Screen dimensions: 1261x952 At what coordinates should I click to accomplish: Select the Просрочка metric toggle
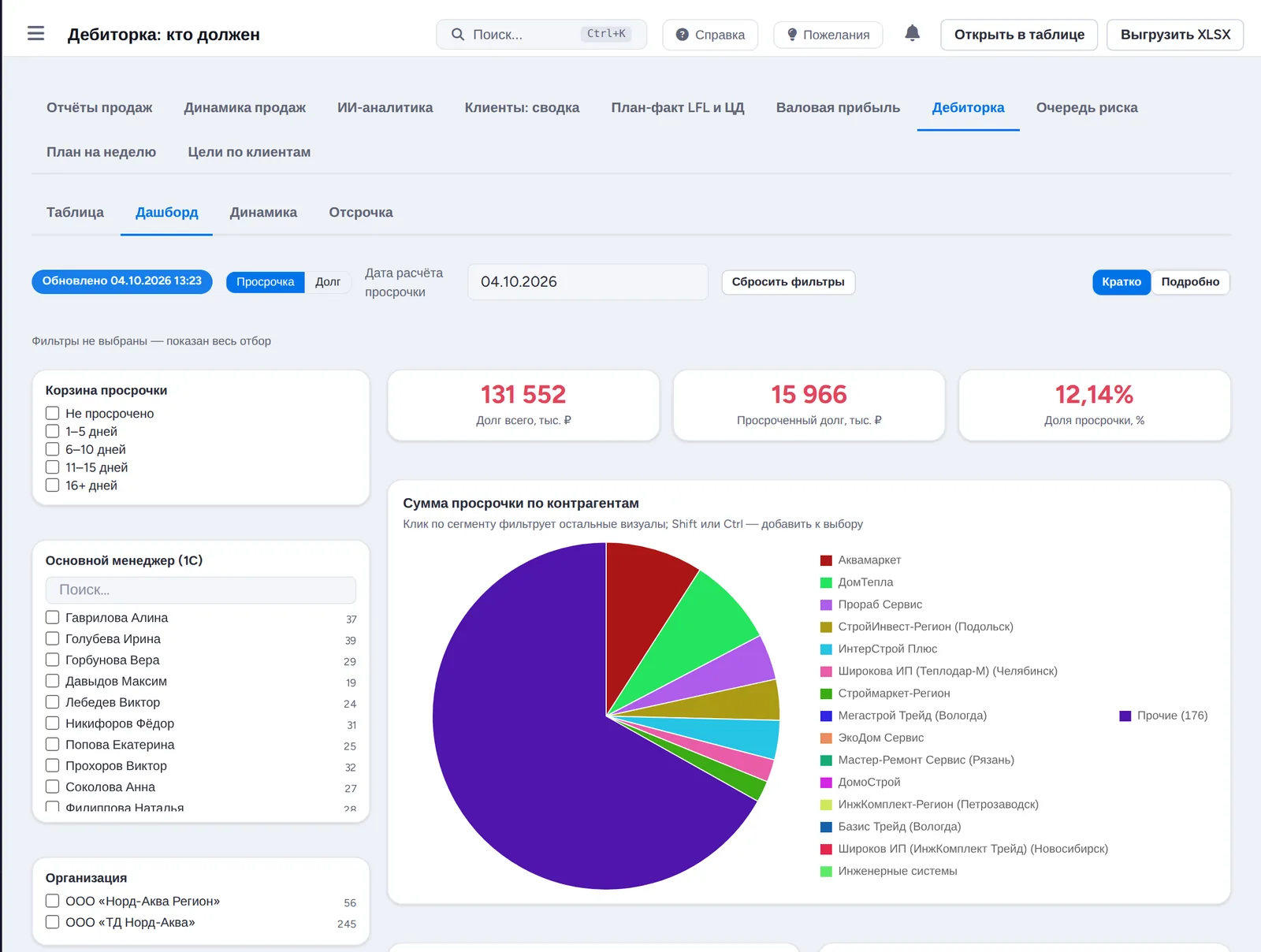click(x=266, y=282)
